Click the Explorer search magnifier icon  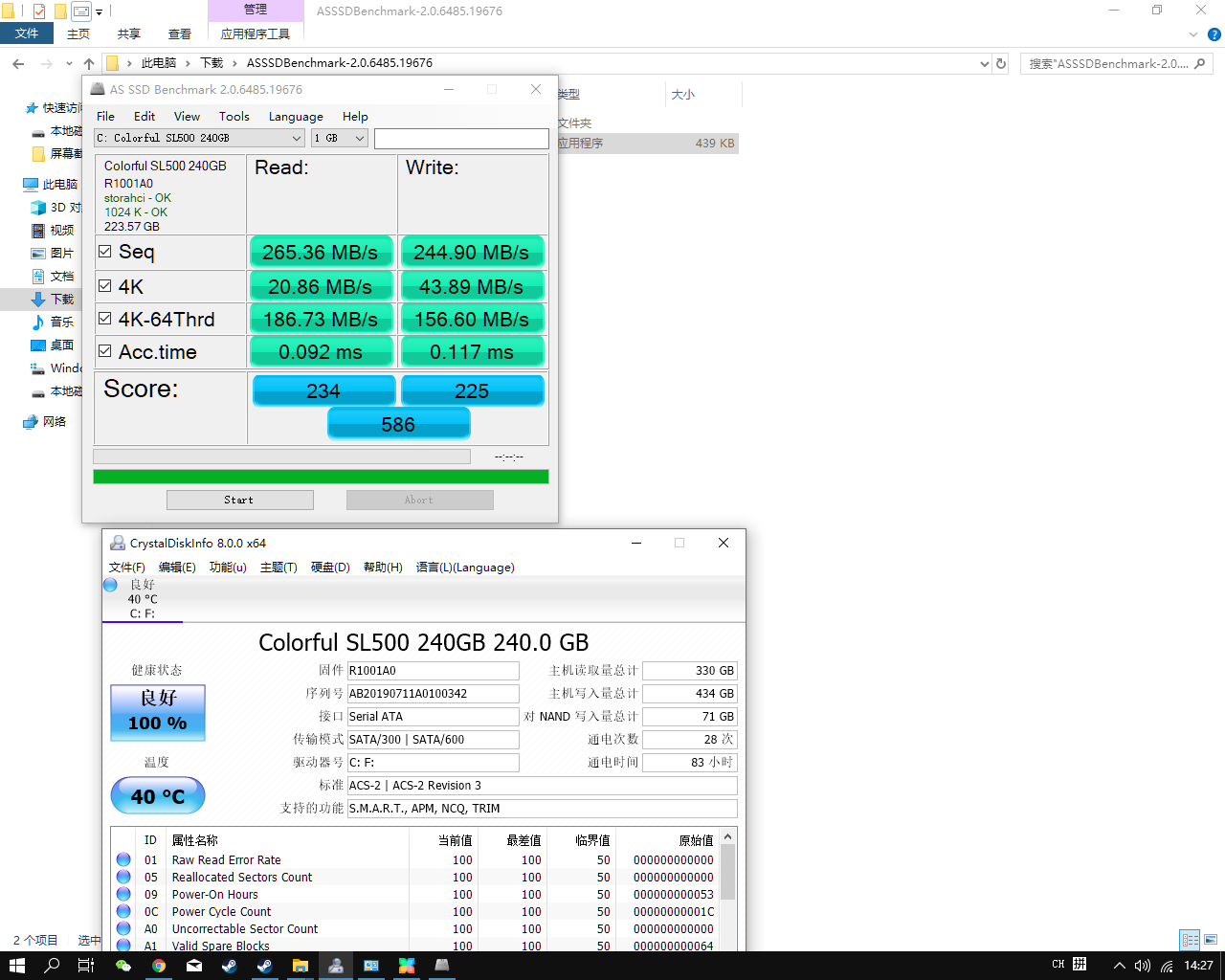pyautogui.click(x=1200, y=63)
